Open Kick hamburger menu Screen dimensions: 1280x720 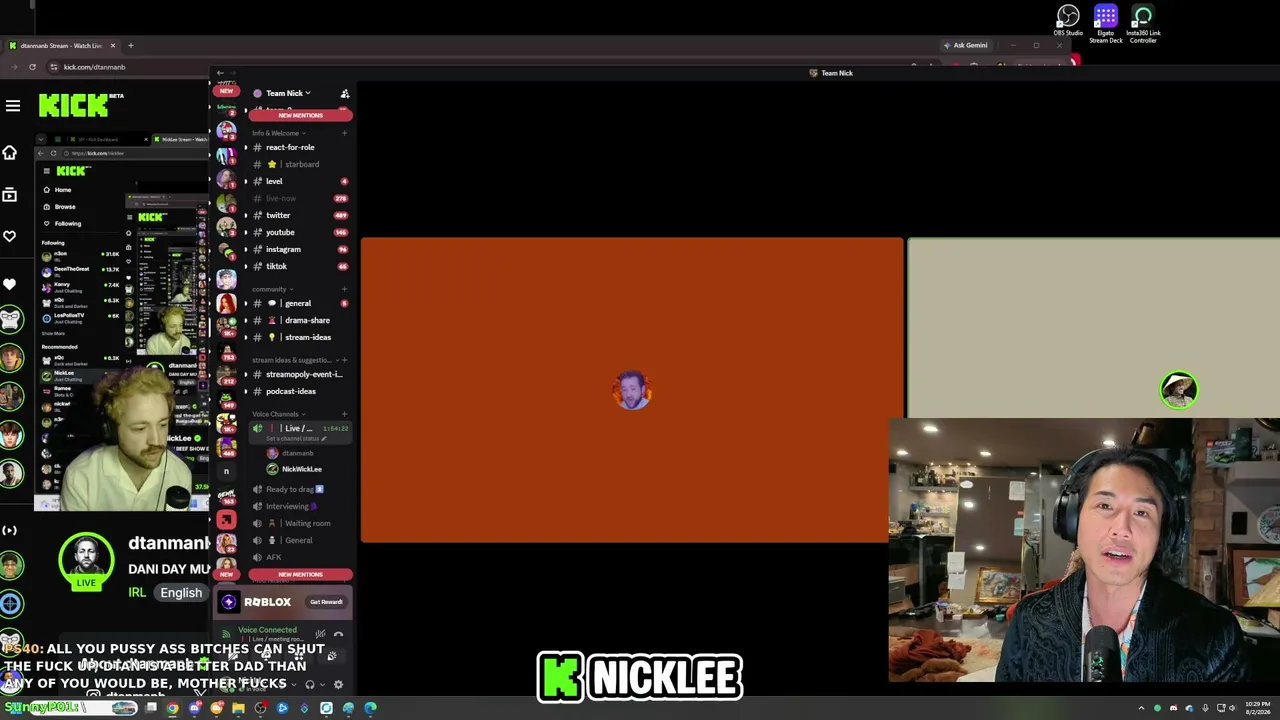[13, 105]
